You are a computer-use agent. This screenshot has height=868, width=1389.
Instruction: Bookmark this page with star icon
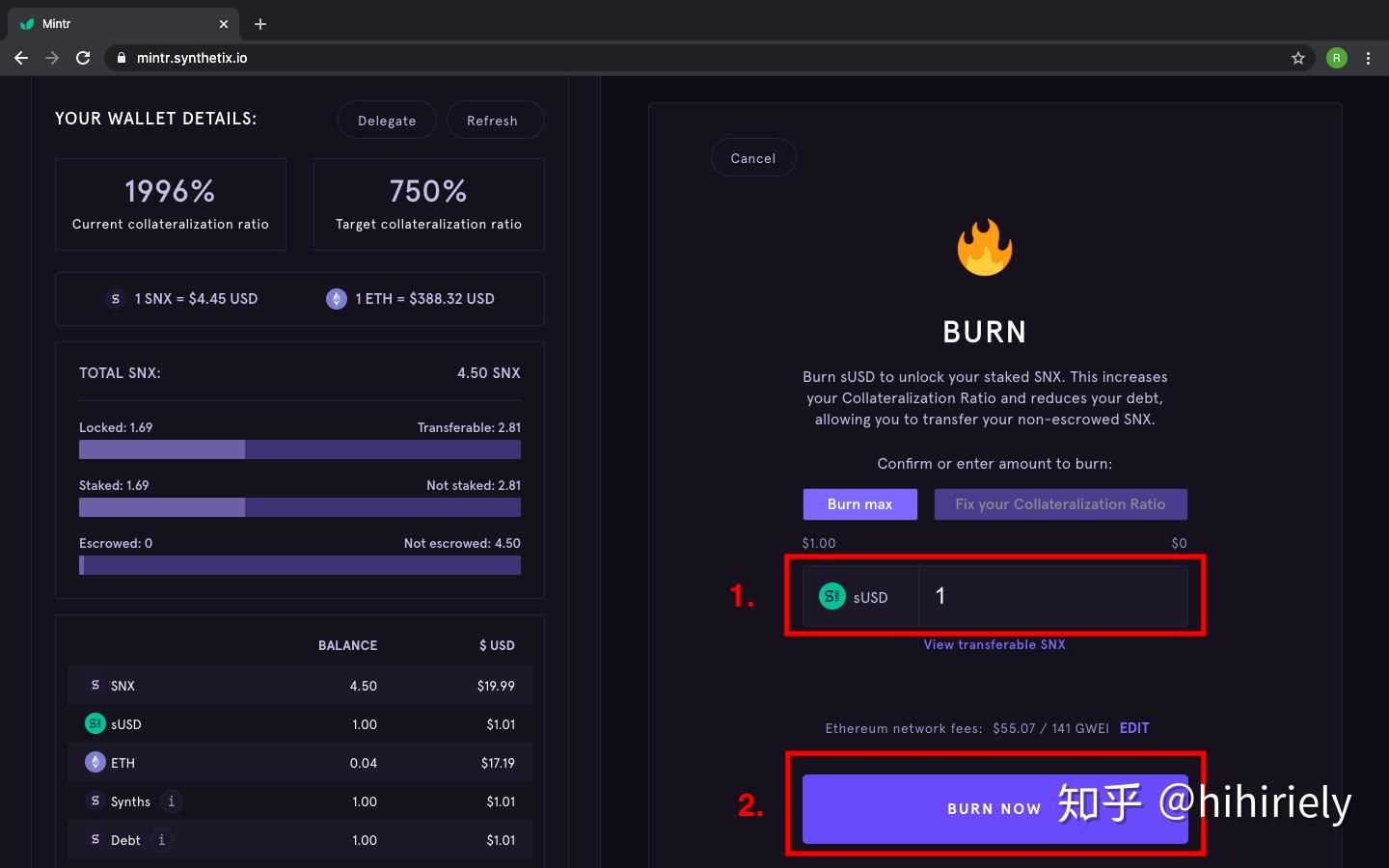coord(1298,58)
